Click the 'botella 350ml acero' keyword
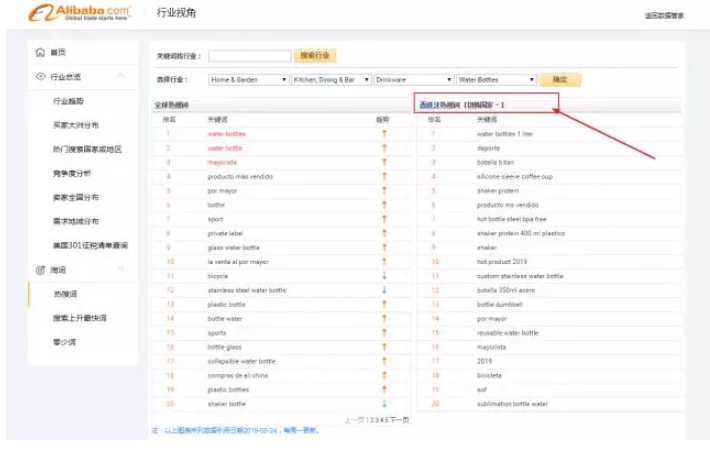 pos(506,290)
